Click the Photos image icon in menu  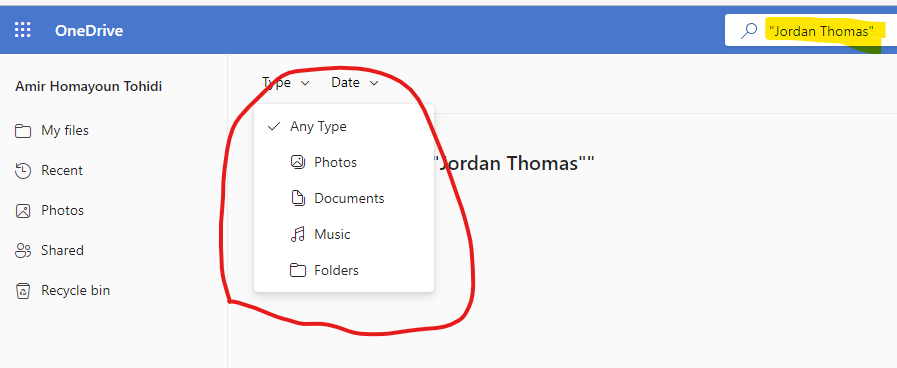297,163
